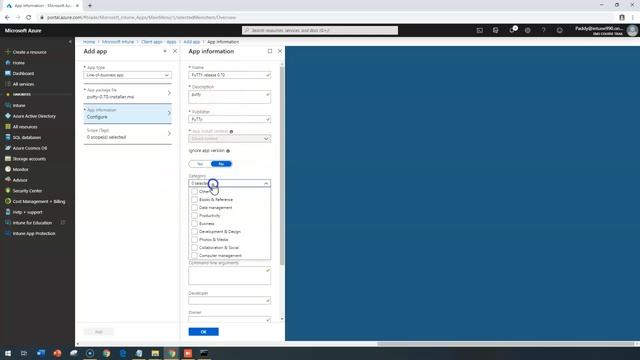Open portal settings gear

pyautogui.click(x=528, y=30)
